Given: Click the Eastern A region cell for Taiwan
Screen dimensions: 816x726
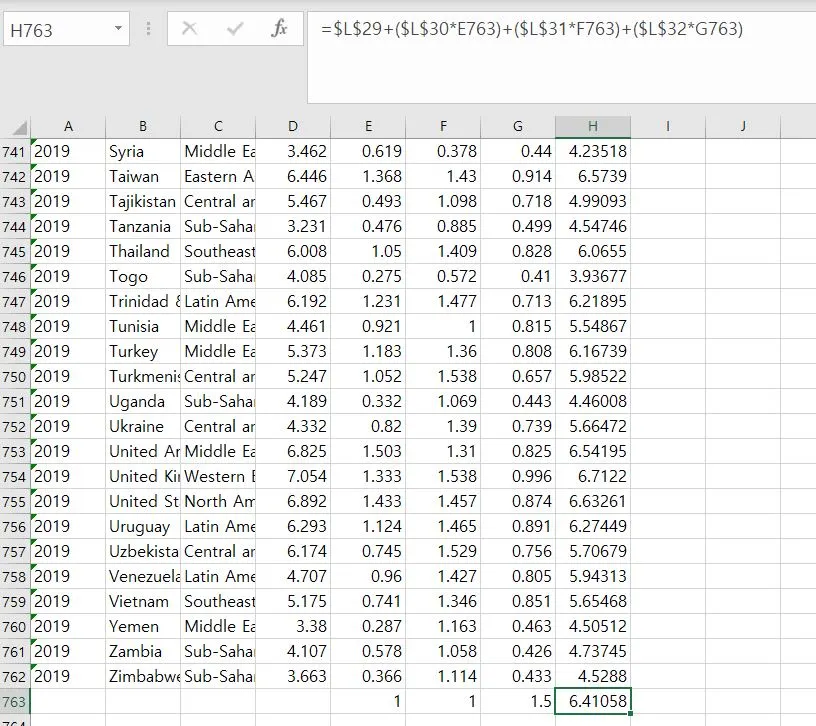Looking at the screenshot, I should pyautogui.click(x=218, y=176).
